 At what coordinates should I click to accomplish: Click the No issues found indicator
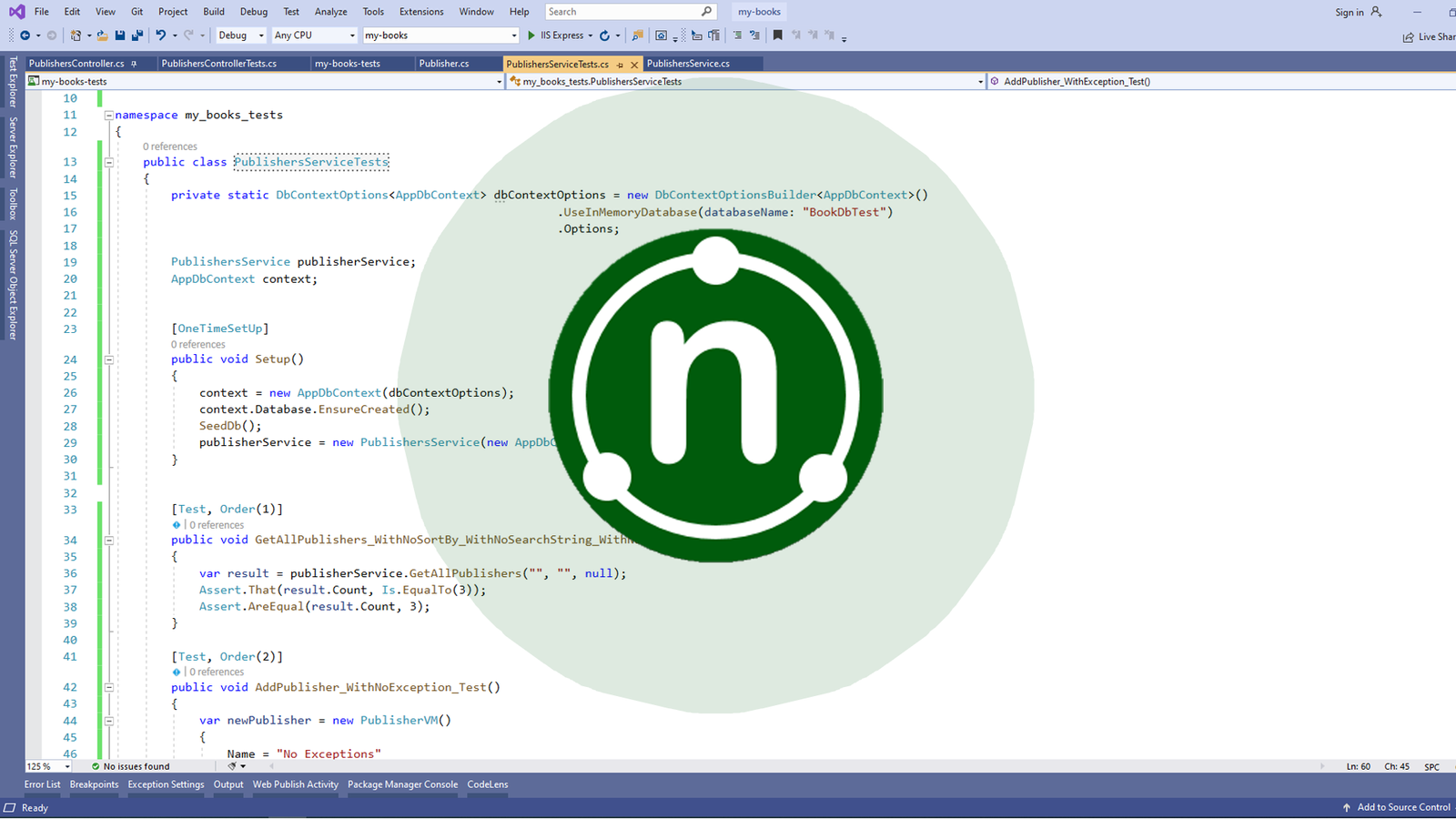coord(130,766)
